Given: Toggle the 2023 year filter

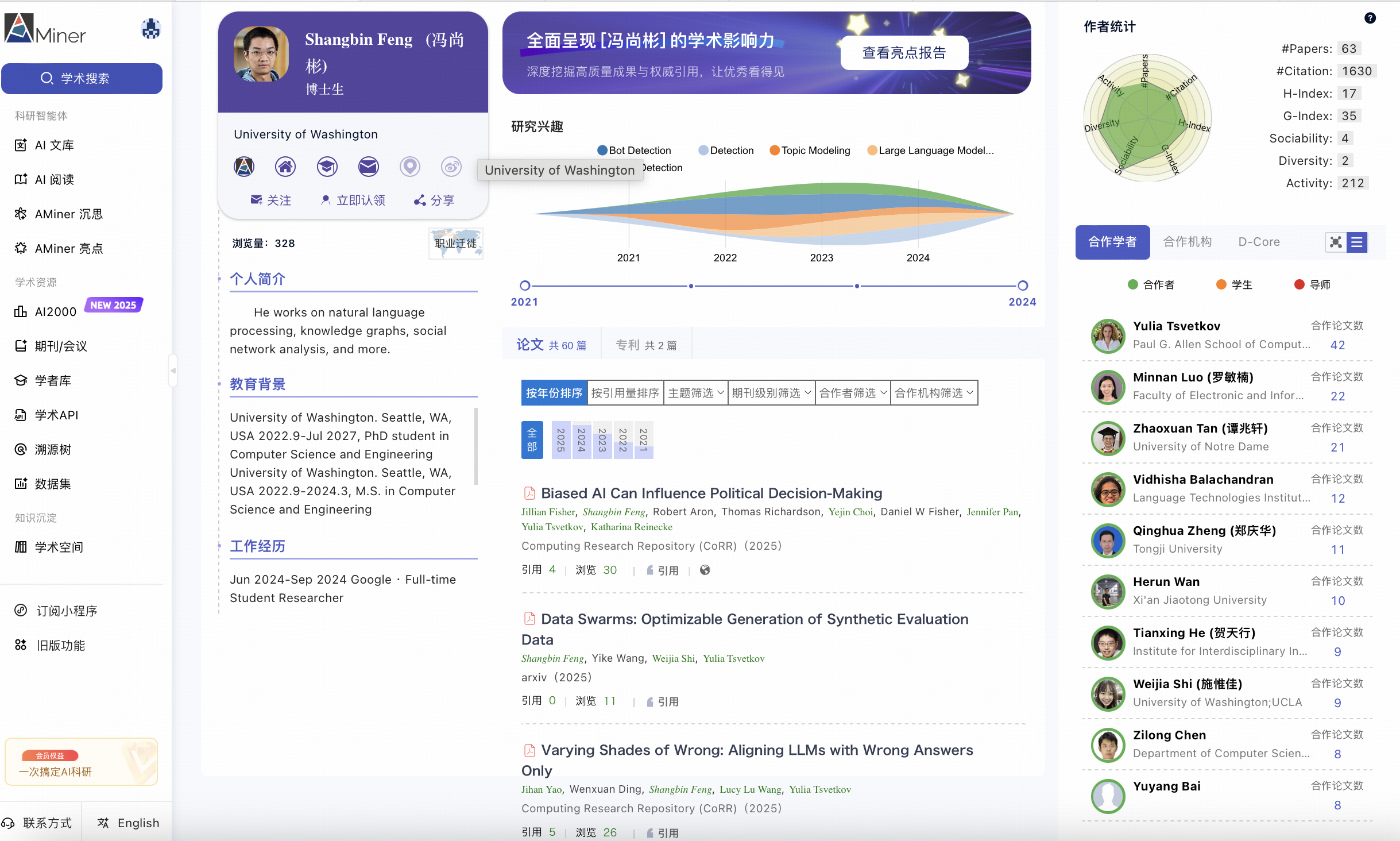Looking at the screenshot, I should coord(602,439).
